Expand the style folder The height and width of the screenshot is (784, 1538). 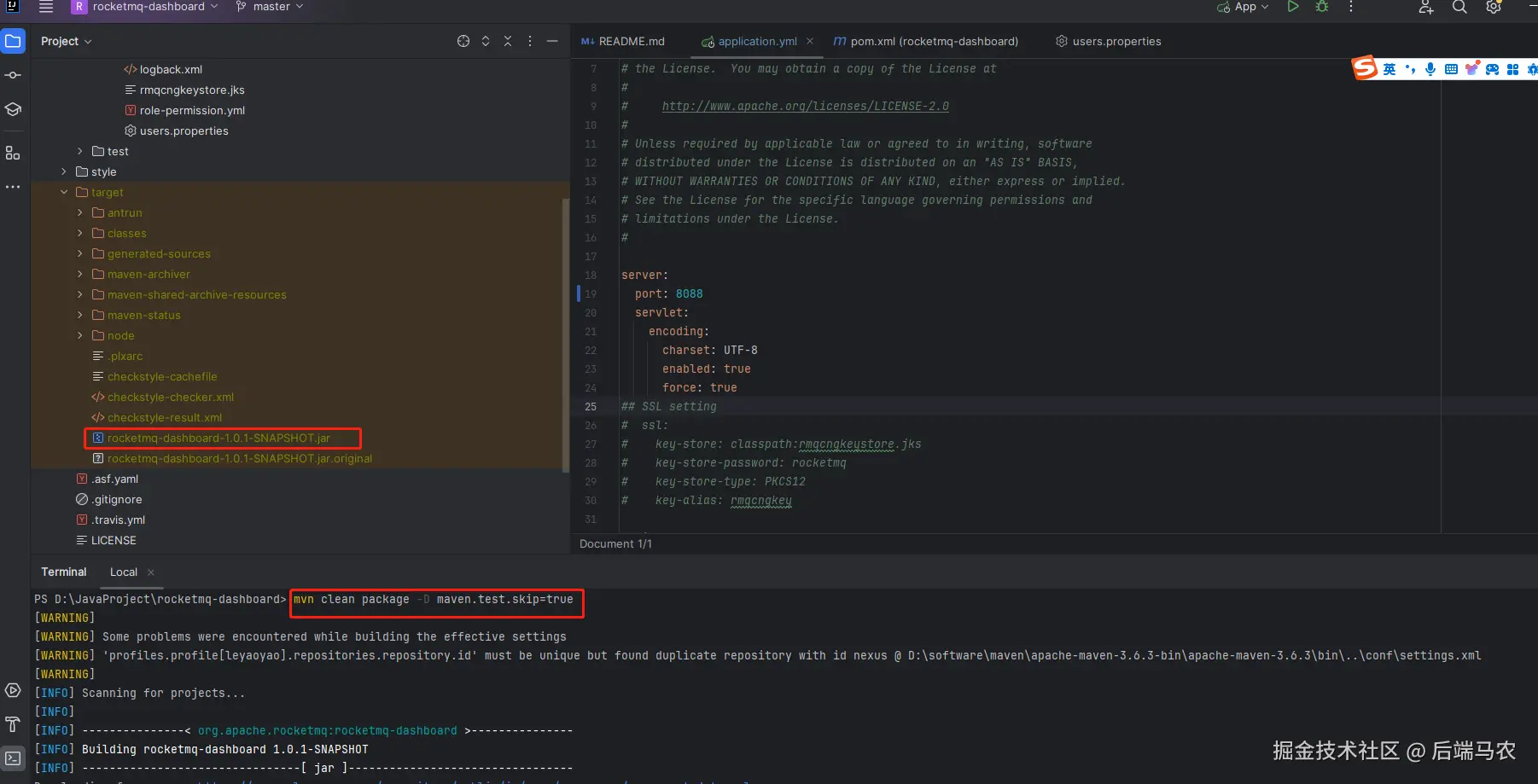point(64,171)
